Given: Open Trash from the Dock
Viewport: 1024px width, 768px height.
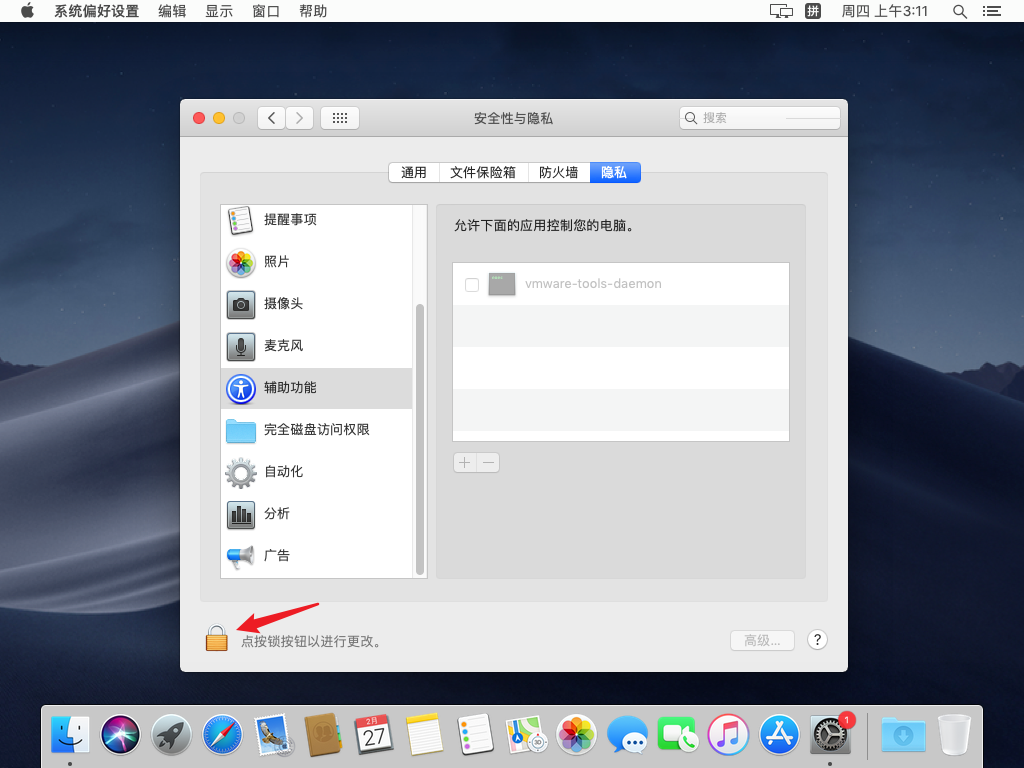Looking at the screenshot, I should tap(954, 735).
